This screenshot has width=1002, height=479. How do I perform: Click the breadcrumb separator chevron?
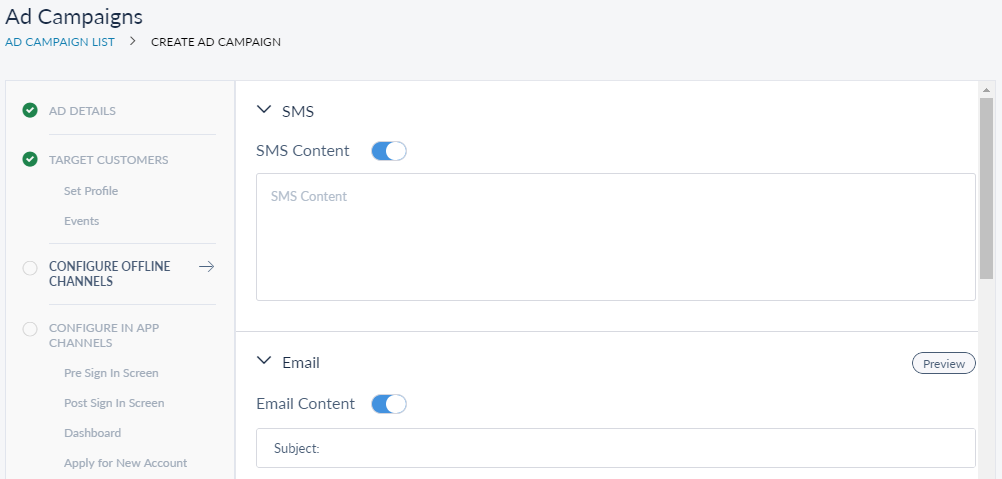tap(133, 42)
